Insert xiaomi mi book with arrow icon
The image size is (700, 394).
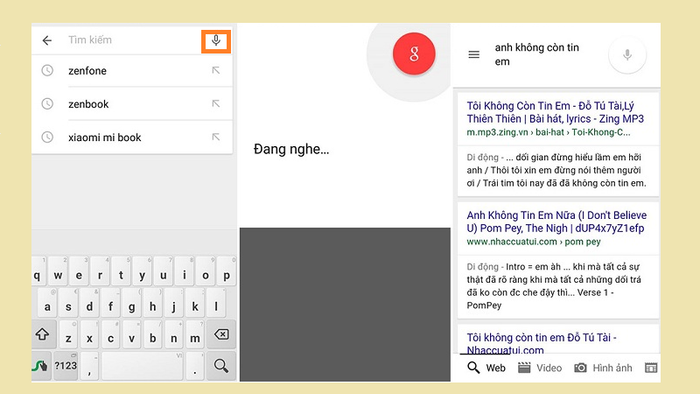216,137
